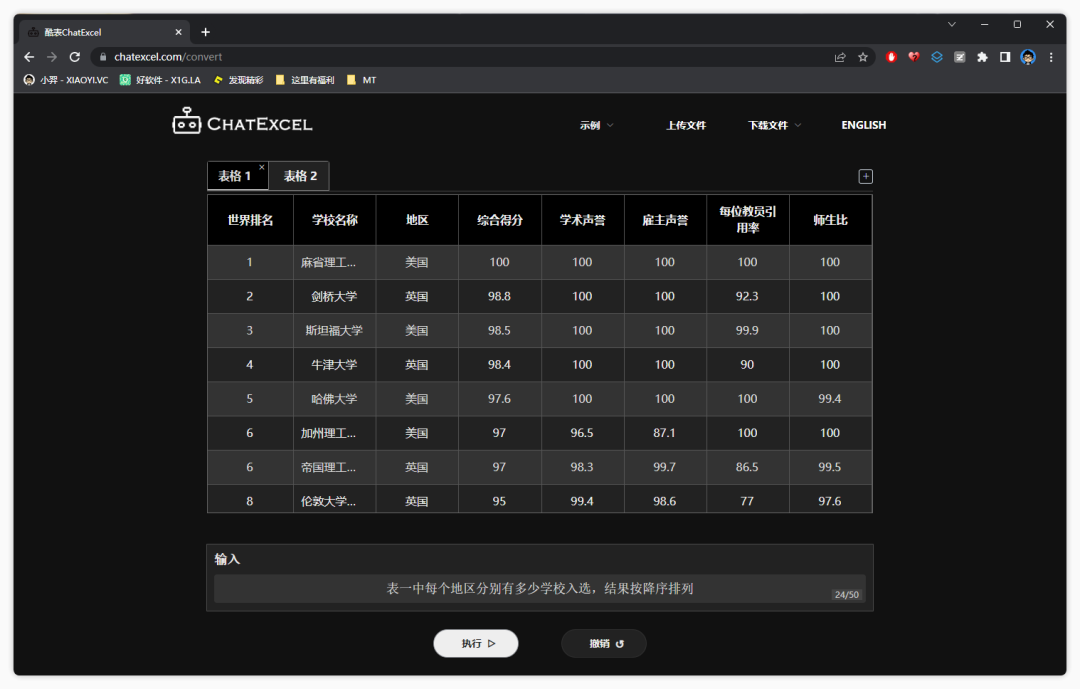This screenshot has height=689, width=1080.
Task: Open the Extensions puzzle icon
Action: [x=982, y=57]
